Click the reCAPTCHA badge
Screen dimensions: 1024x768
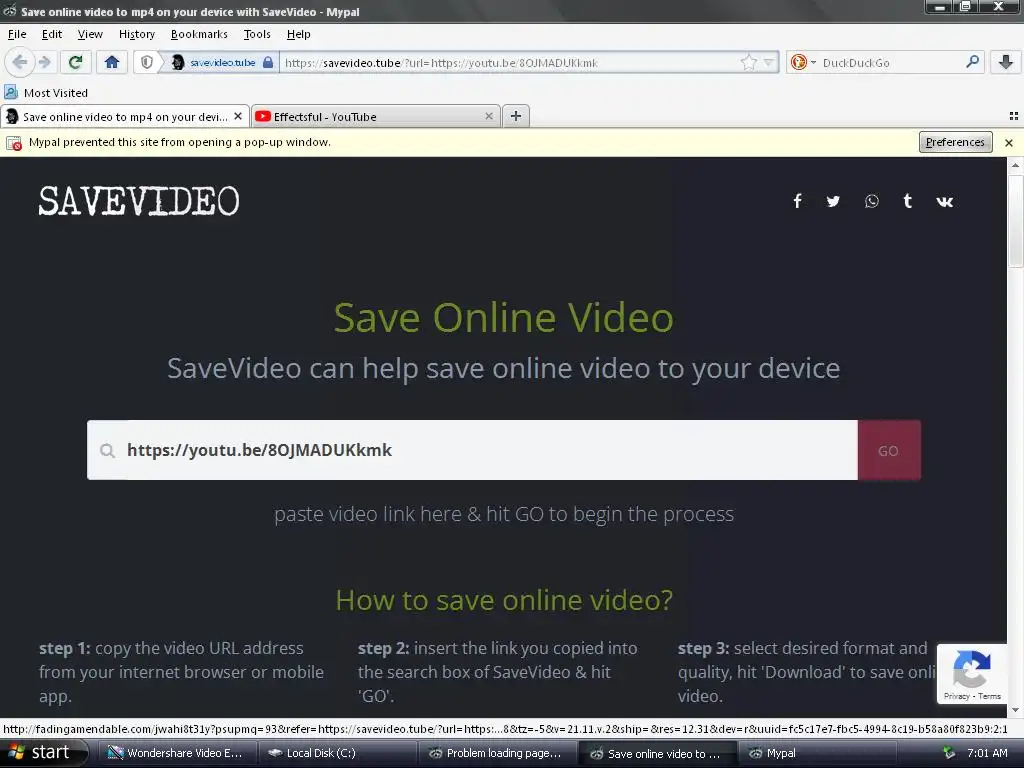point(971,673)
